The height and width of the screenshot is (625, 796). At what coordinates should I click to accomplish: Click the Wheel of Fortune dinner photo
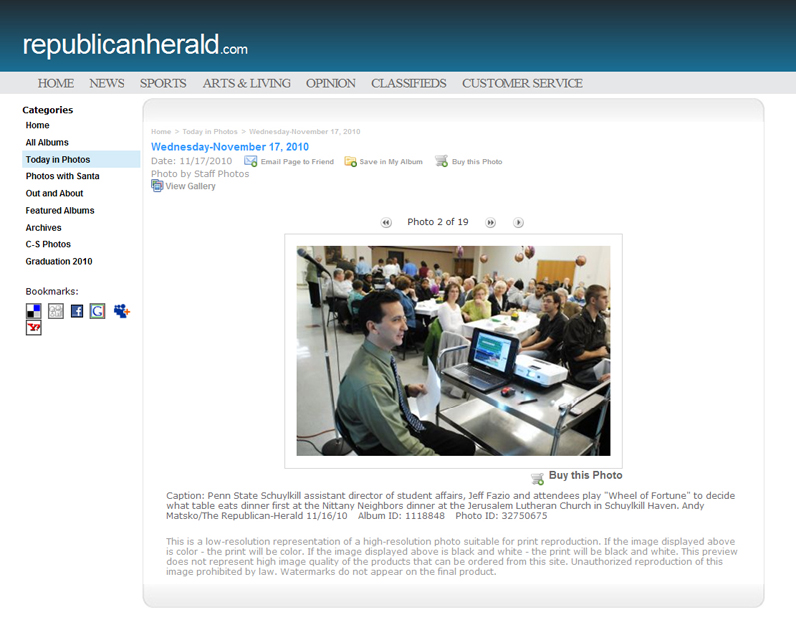453,351
